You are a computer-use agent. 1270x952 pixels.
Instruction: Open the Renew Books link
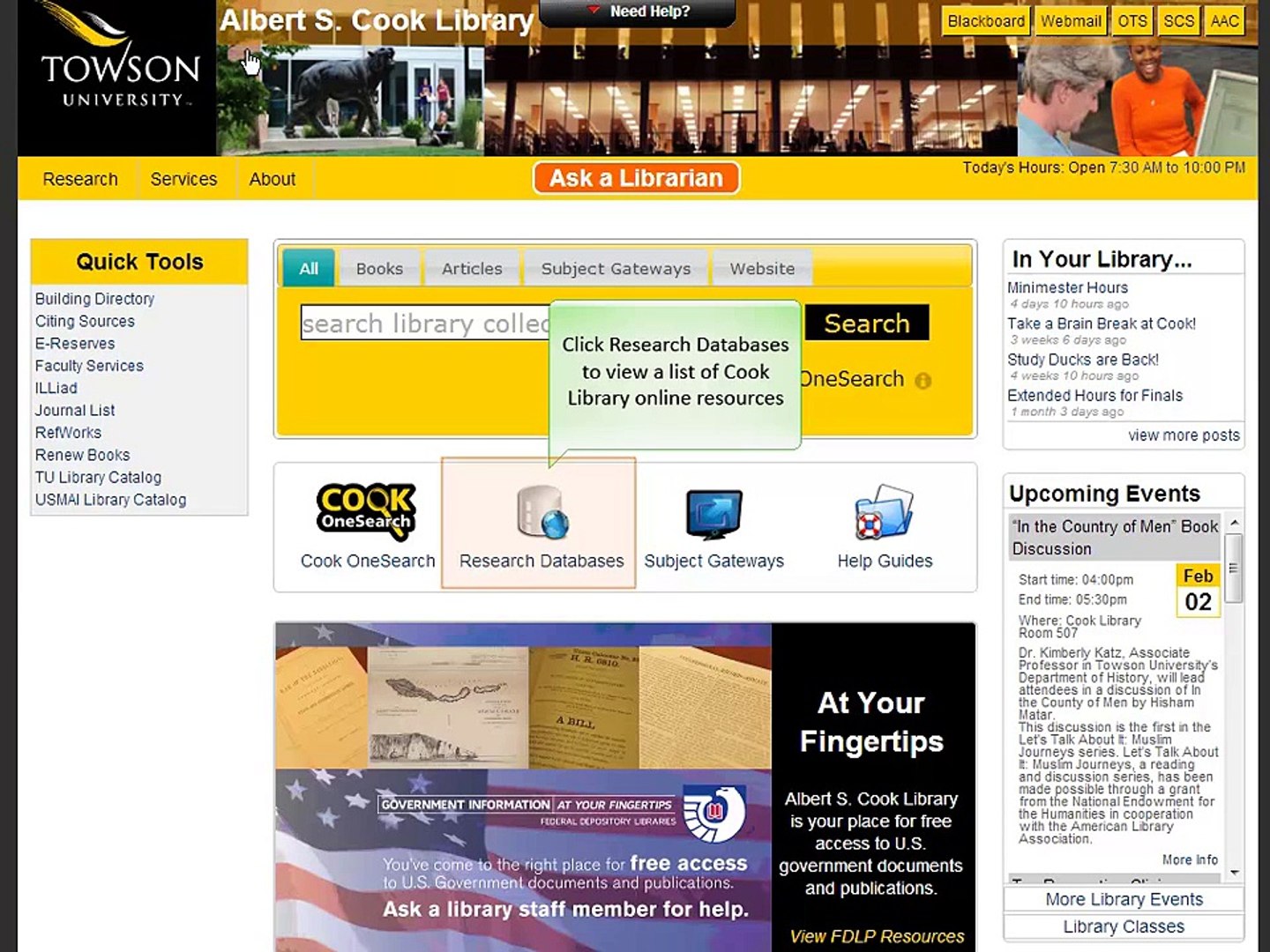coord(82,455)
